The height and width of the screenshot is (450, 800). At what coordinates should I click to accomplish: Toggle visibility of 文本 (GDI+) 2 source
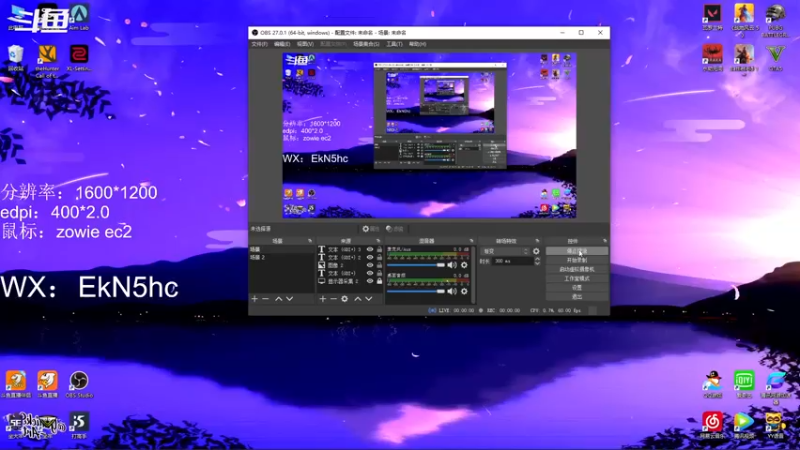coord(370,257)
